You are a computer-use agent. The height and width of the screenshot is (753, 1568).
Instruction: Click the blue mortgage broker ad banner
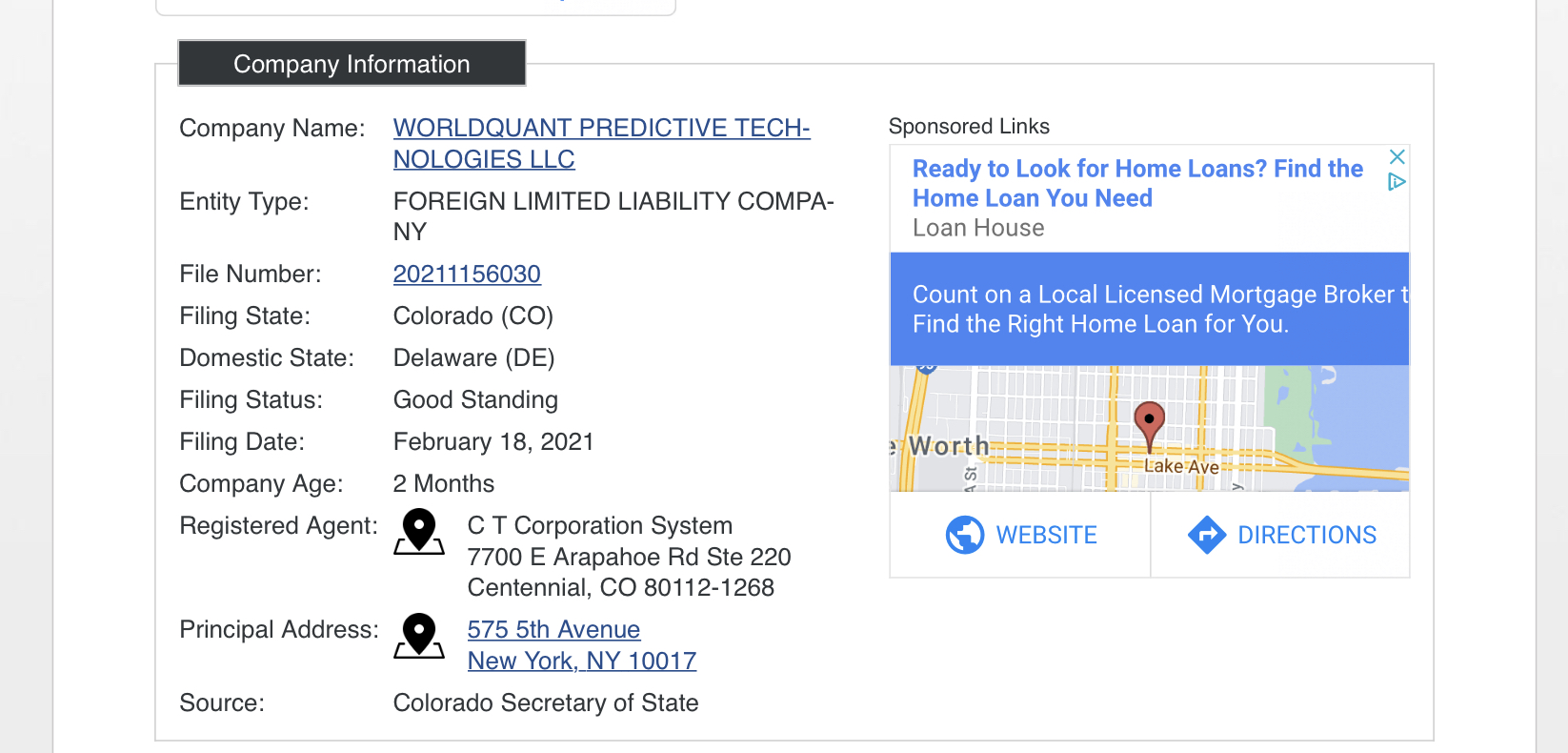pos(1150,309)
